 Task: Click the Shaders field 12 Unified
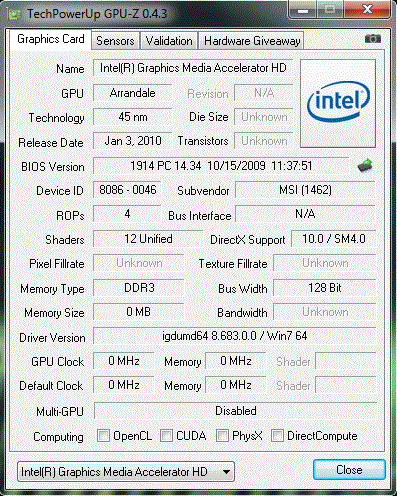pyautogui.click(x=148, y=239)
